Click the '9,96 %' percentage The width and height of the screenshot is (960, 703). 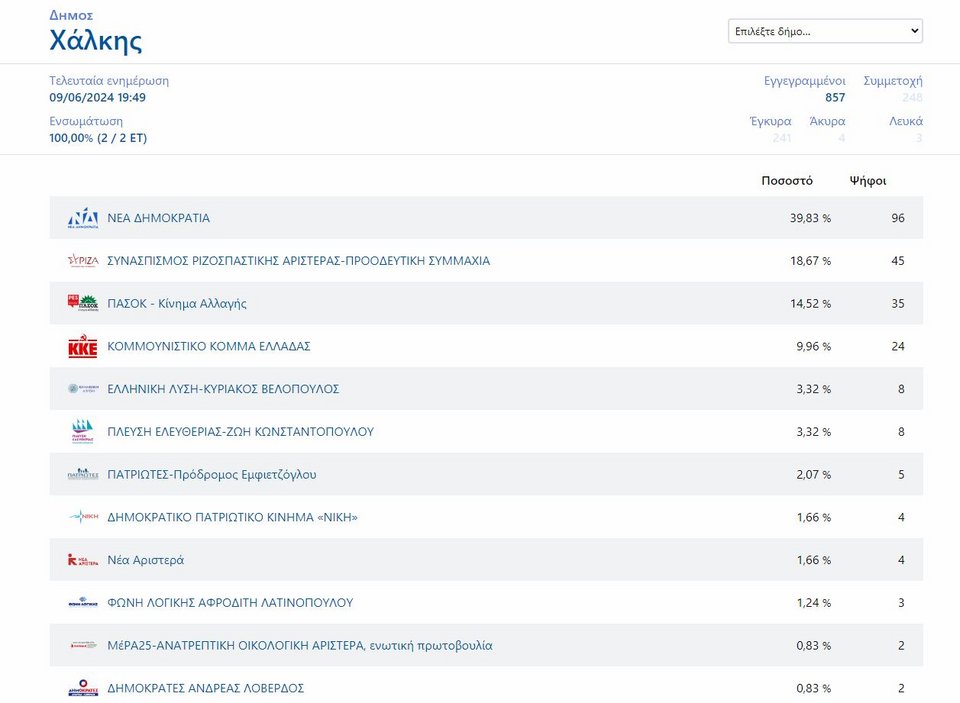coord(814,347)
